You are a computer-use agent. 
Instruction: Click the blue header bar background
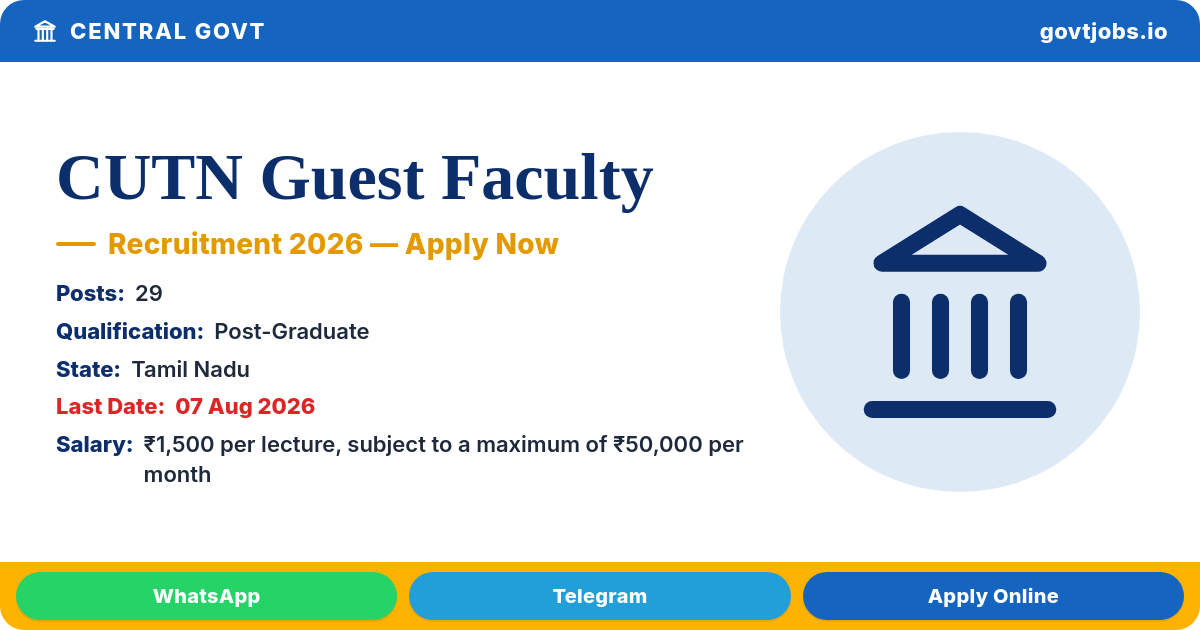click(650, 31)
